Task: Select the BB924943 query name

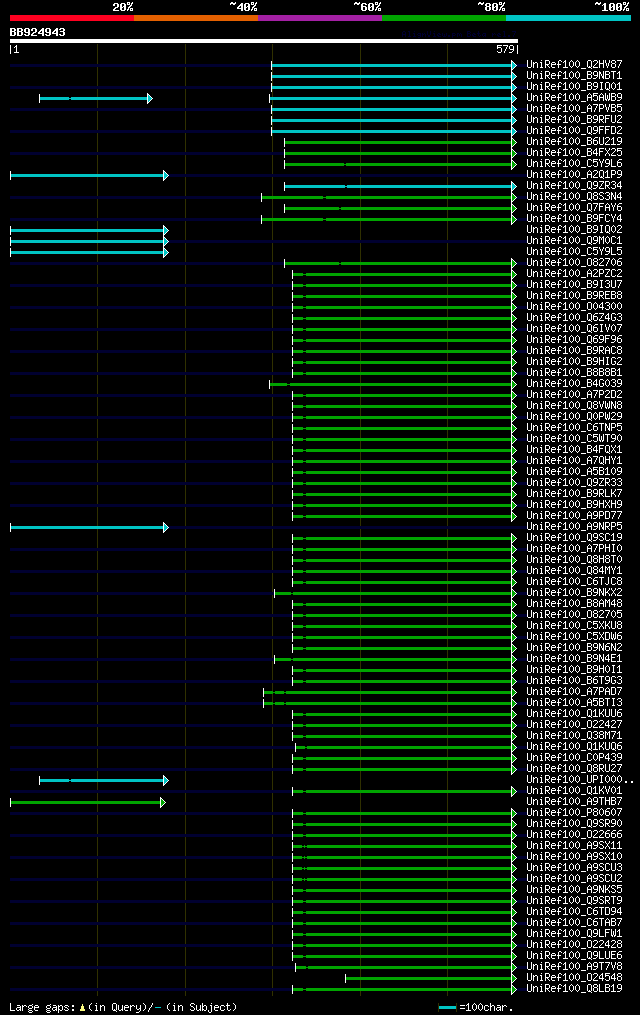Action: (x=38, y=32)
